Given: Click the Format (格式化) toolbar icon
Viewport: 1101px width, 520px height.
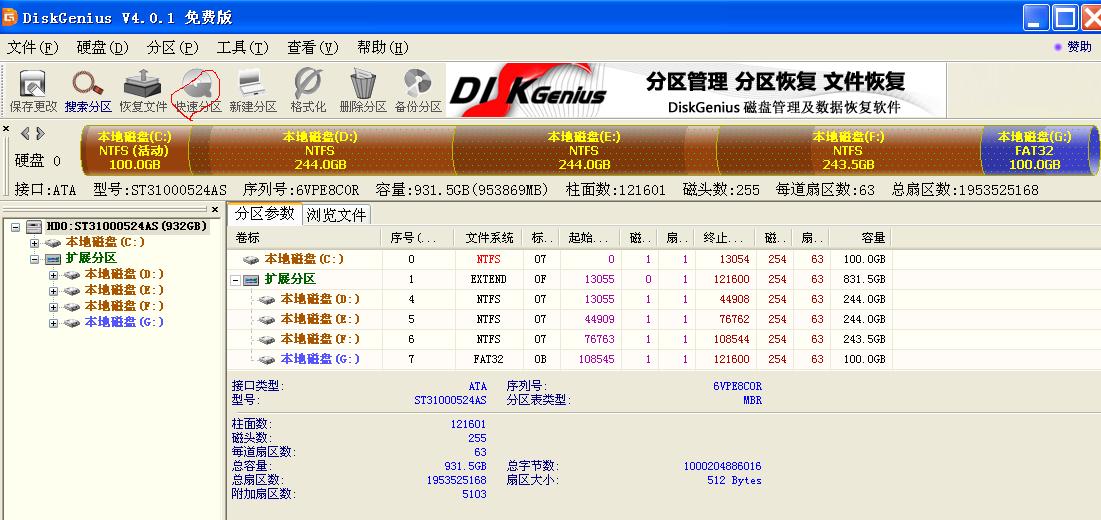Looking at the screenshot, I should point(308,91).
